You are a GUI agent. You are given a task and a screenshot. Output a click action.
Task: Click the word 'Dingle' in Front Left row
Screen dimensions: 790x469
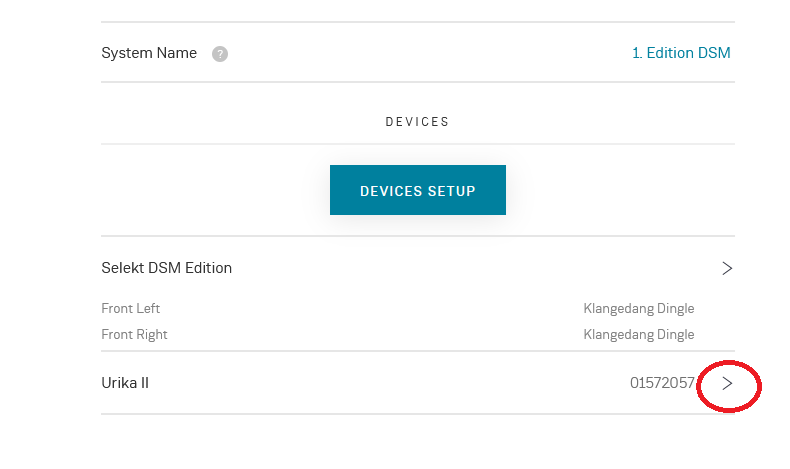[676, 308]
